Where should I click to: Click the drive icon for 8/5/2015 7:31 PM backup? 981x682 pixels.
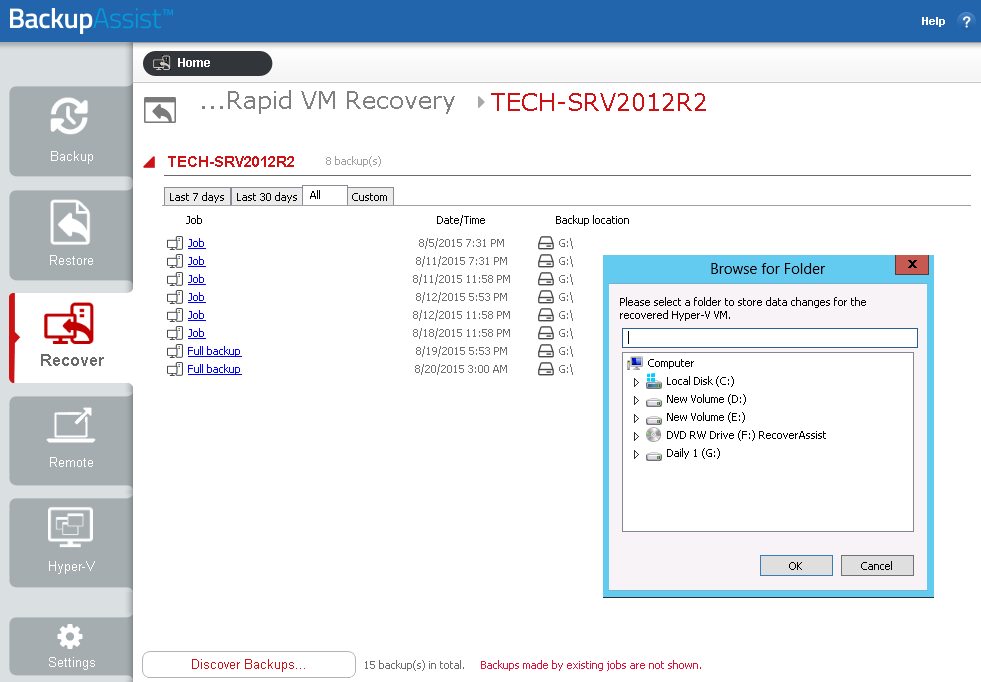[x=546, y=243]
